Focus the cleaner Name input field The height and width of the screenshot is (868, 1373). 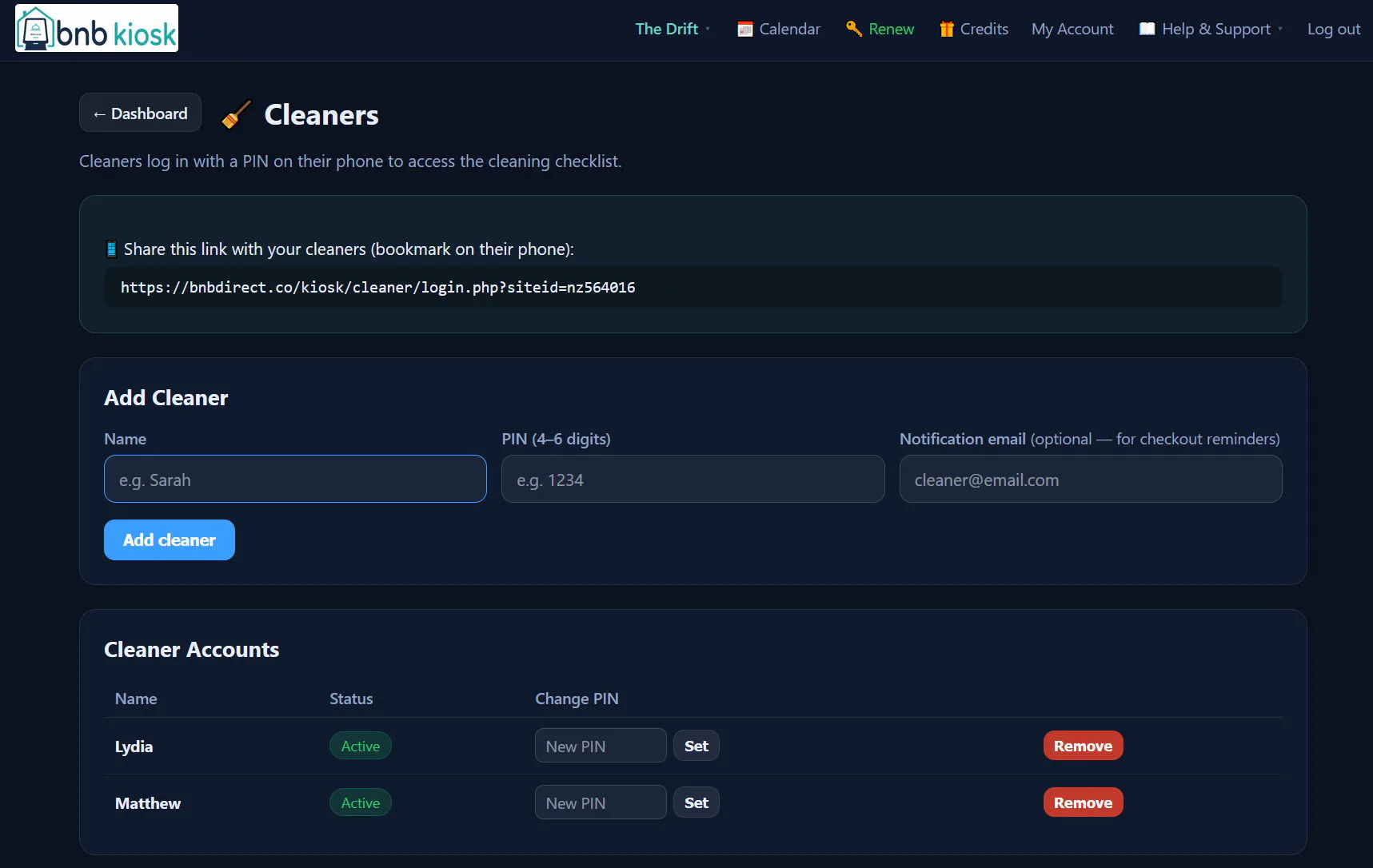[295, 479]
